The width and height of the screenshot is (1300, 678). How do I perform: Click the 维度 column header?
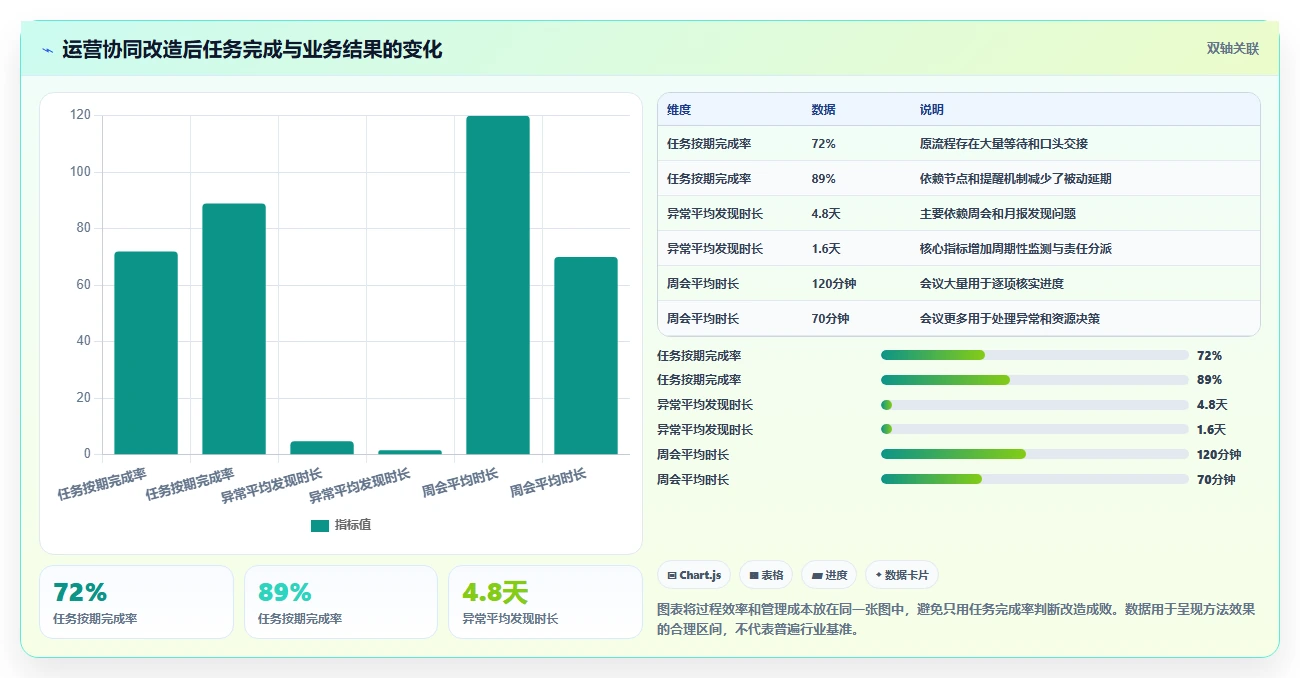(679, 110)
